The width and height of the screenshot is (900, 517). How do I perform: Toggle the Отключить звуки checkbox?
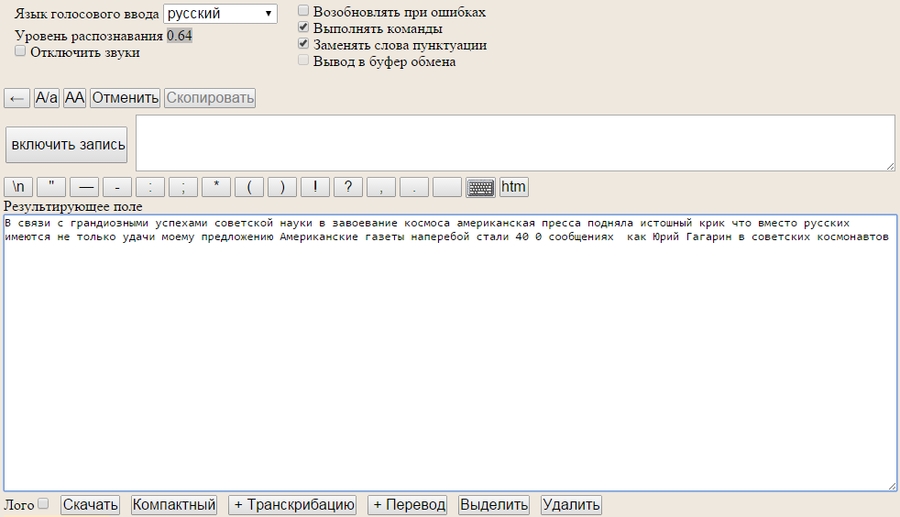pos(20,51)
